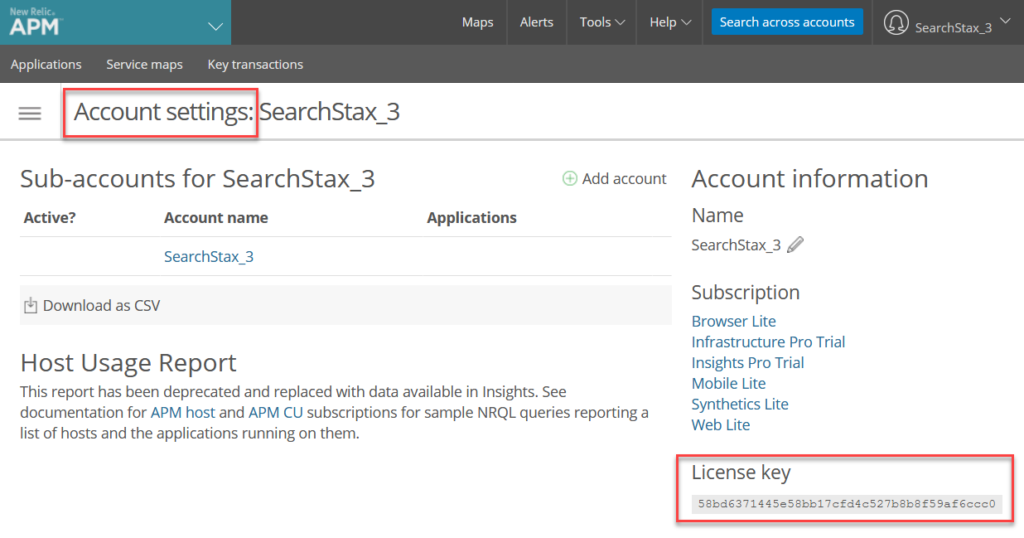The image size is (1024, 538).
Task: Click the Applications column header
Action: [472, 217]
